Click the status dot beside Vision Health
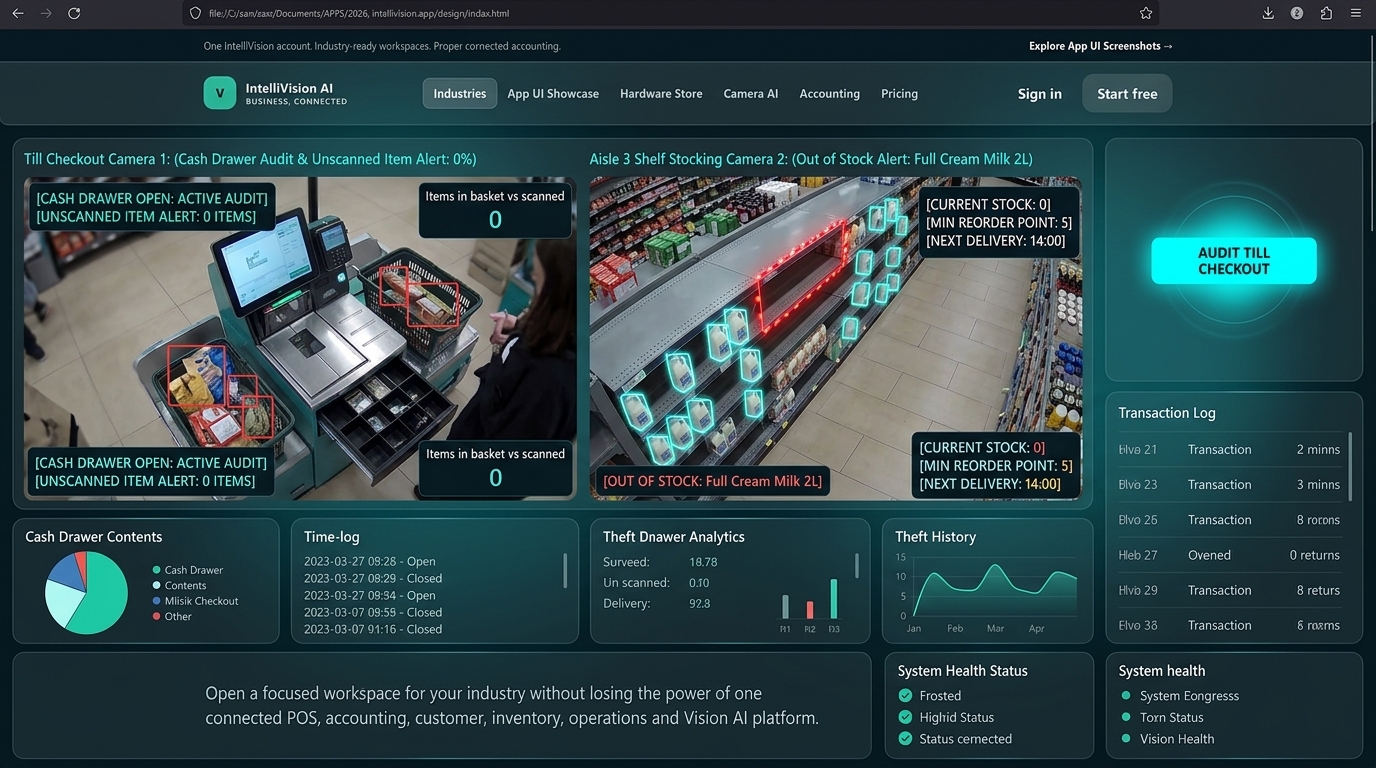This screenshot has height=768, width=1376. 1126,739
